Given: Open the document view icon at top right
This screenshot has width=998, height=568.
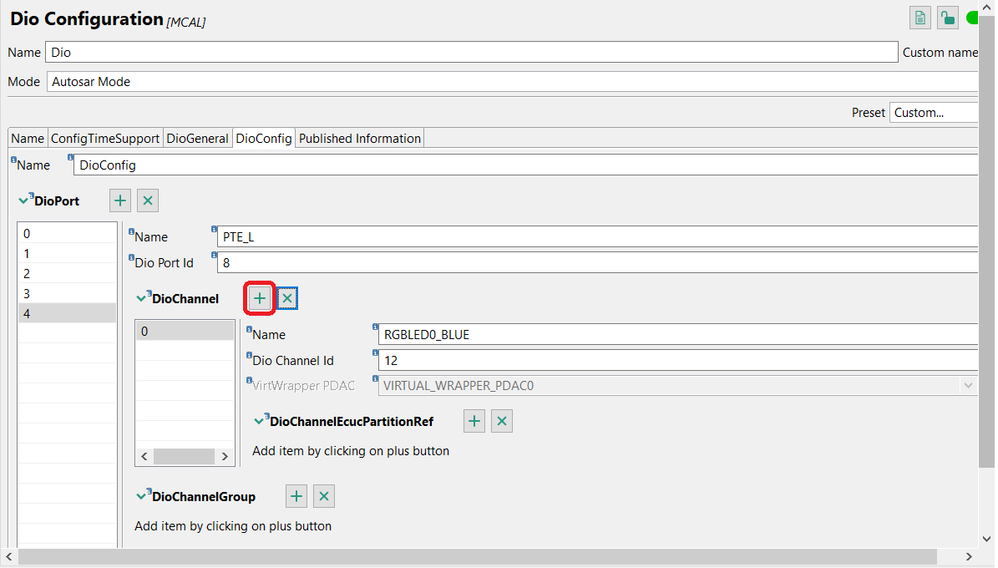Looking at the screenshot, I should pyautogui.click(x=920, y=18).
